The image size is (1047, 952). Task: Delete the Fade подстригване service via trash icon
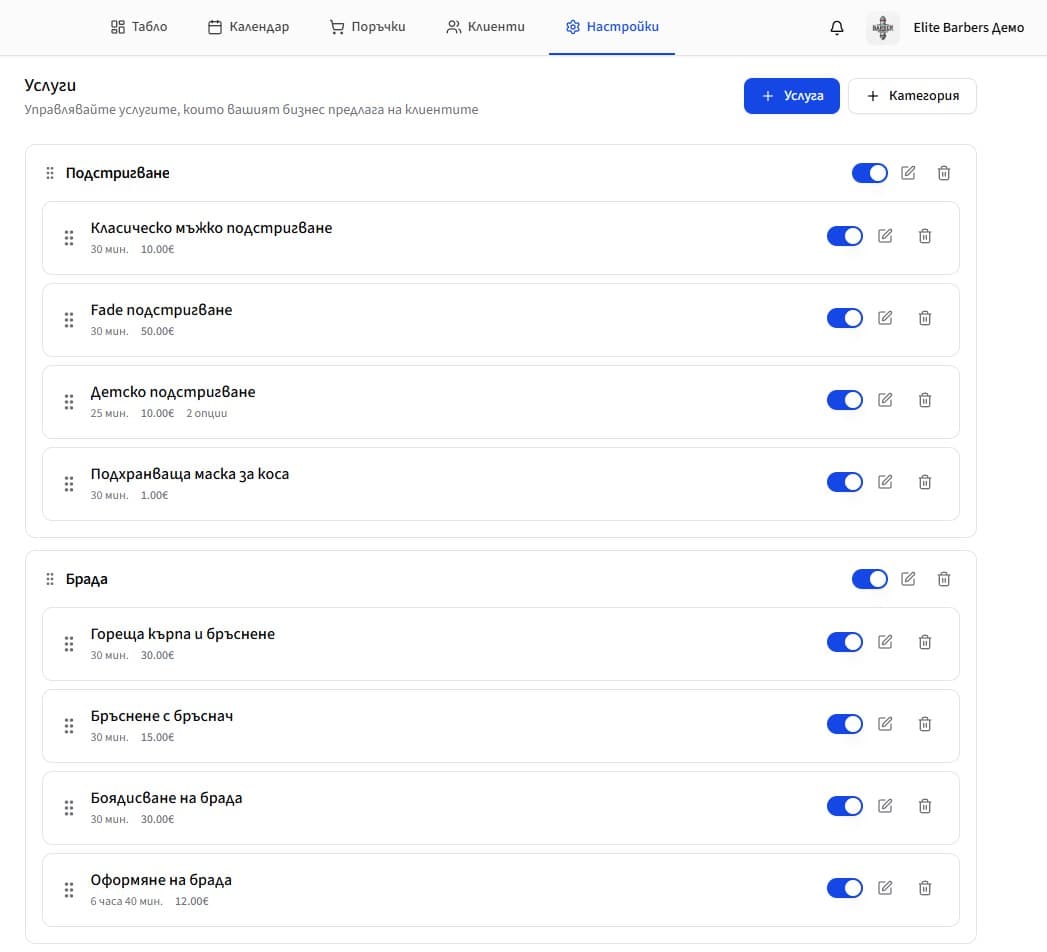point(924,318)
